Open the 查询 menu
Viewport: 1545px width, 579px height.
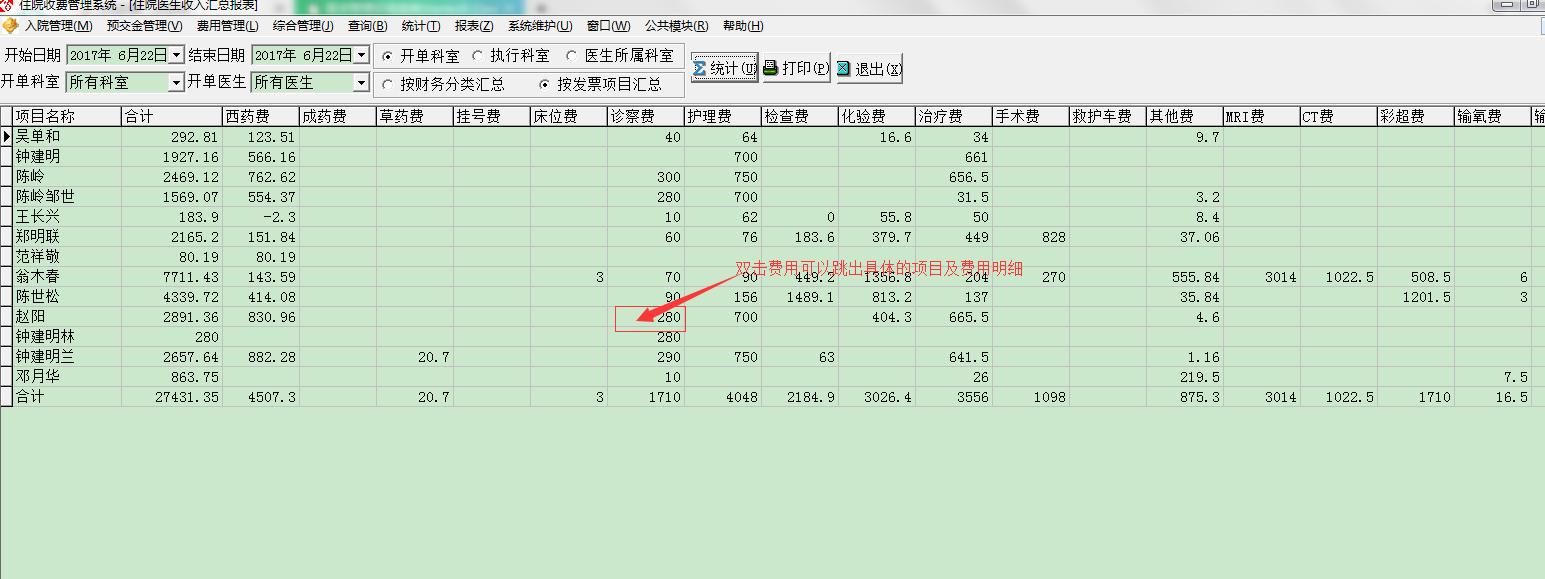coord(367,26)
